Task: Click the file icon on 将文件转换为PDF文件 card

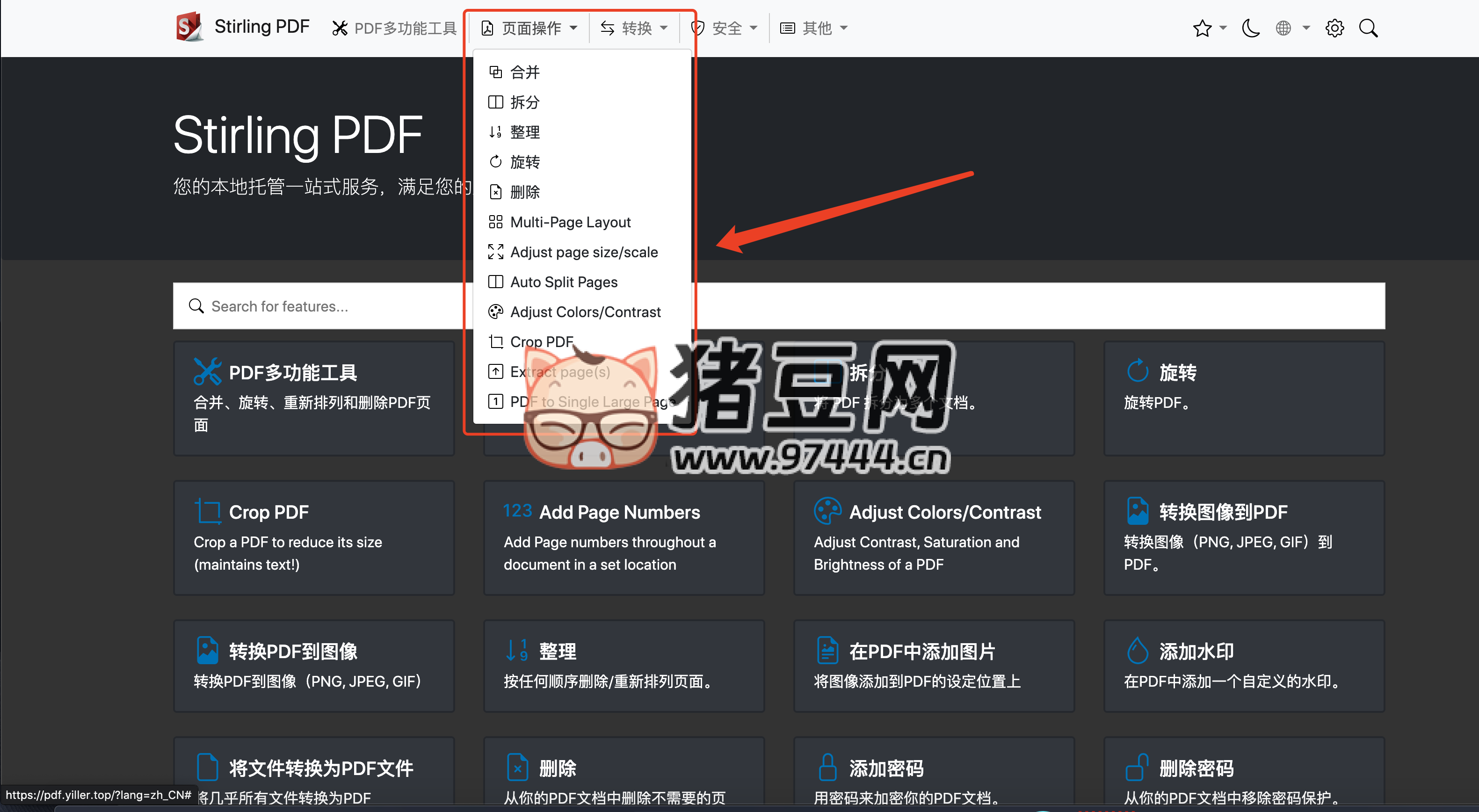Action: (x=207, y=767)
